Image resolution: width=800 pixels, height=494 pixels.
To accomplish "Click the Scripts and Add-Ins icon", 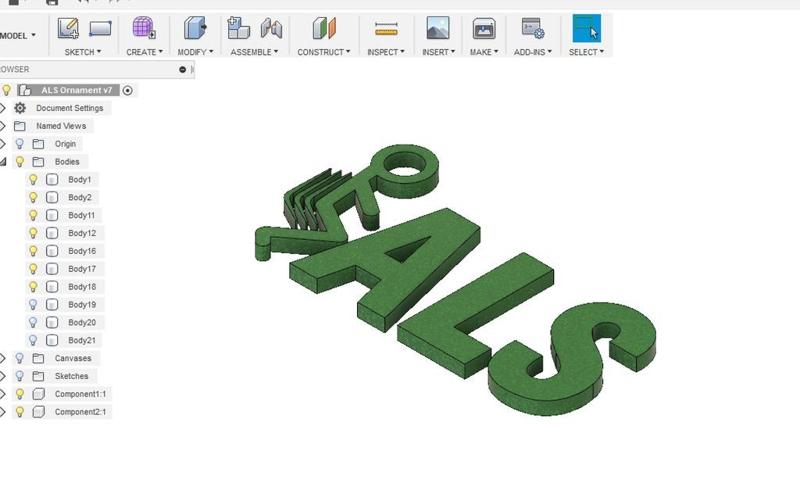I will [x=533, y=29].
